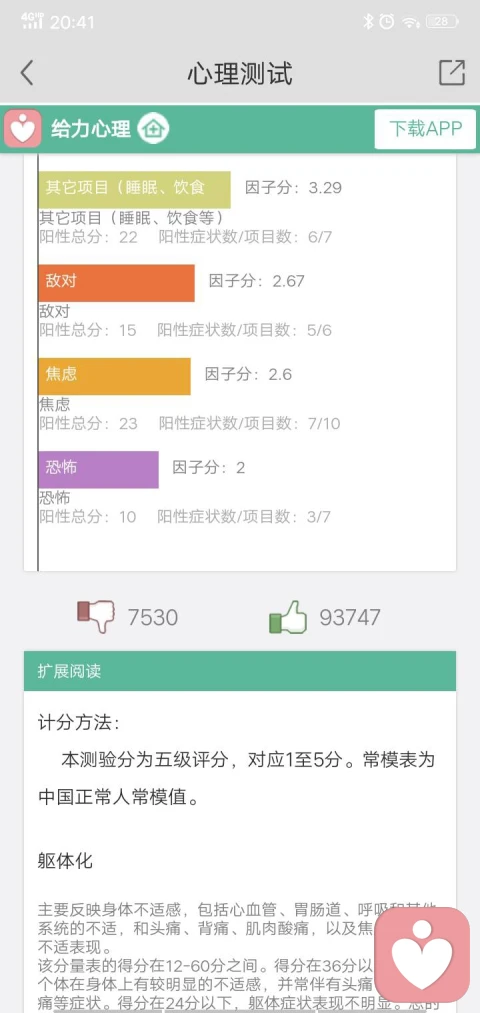Tap the 给力心理 pink heart logo

[x=23, y=129]
